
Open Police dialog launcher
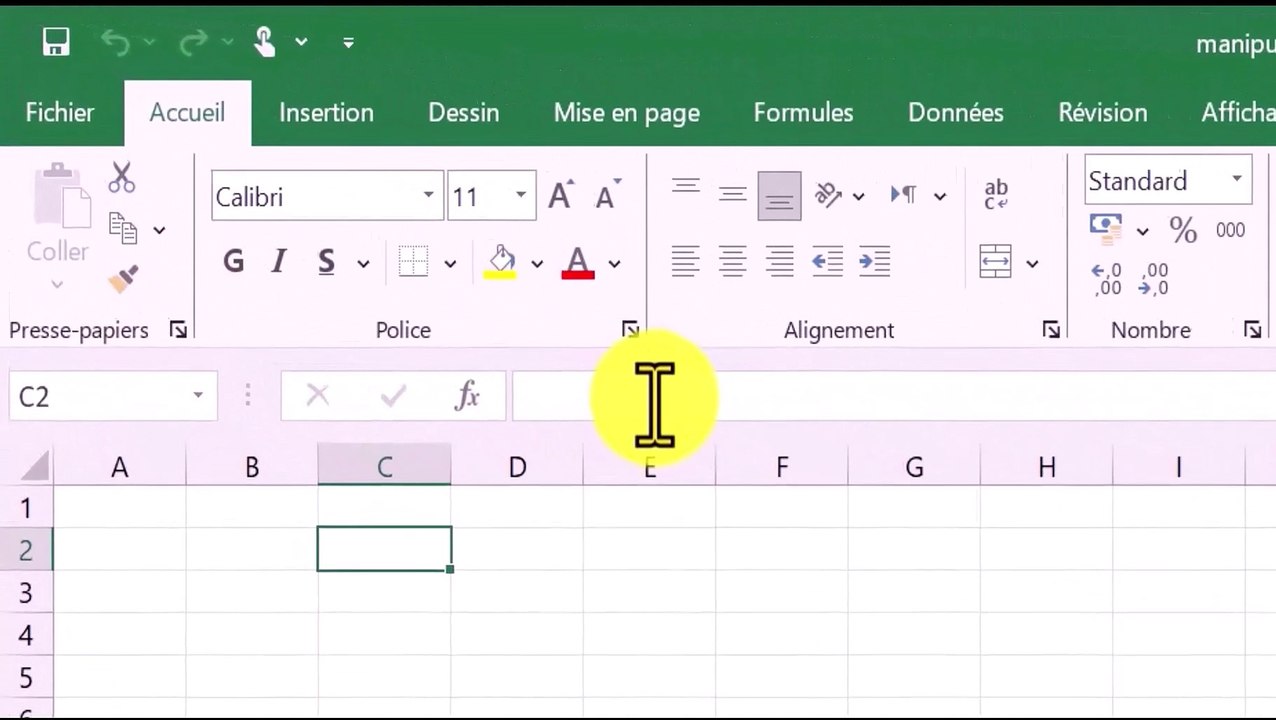630,330
